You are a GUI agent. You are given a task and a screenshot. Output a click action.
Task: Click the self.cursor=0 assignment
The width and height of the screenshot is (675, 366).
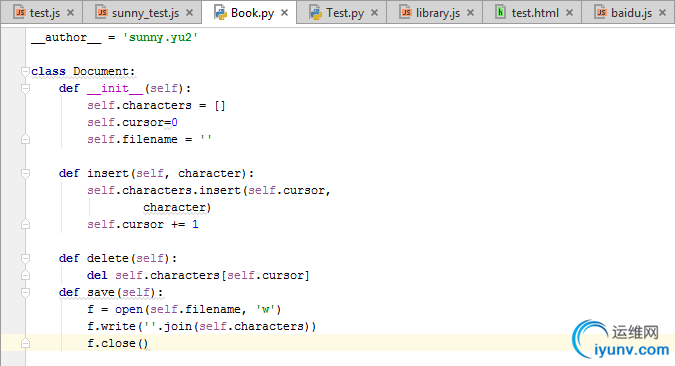132,123
